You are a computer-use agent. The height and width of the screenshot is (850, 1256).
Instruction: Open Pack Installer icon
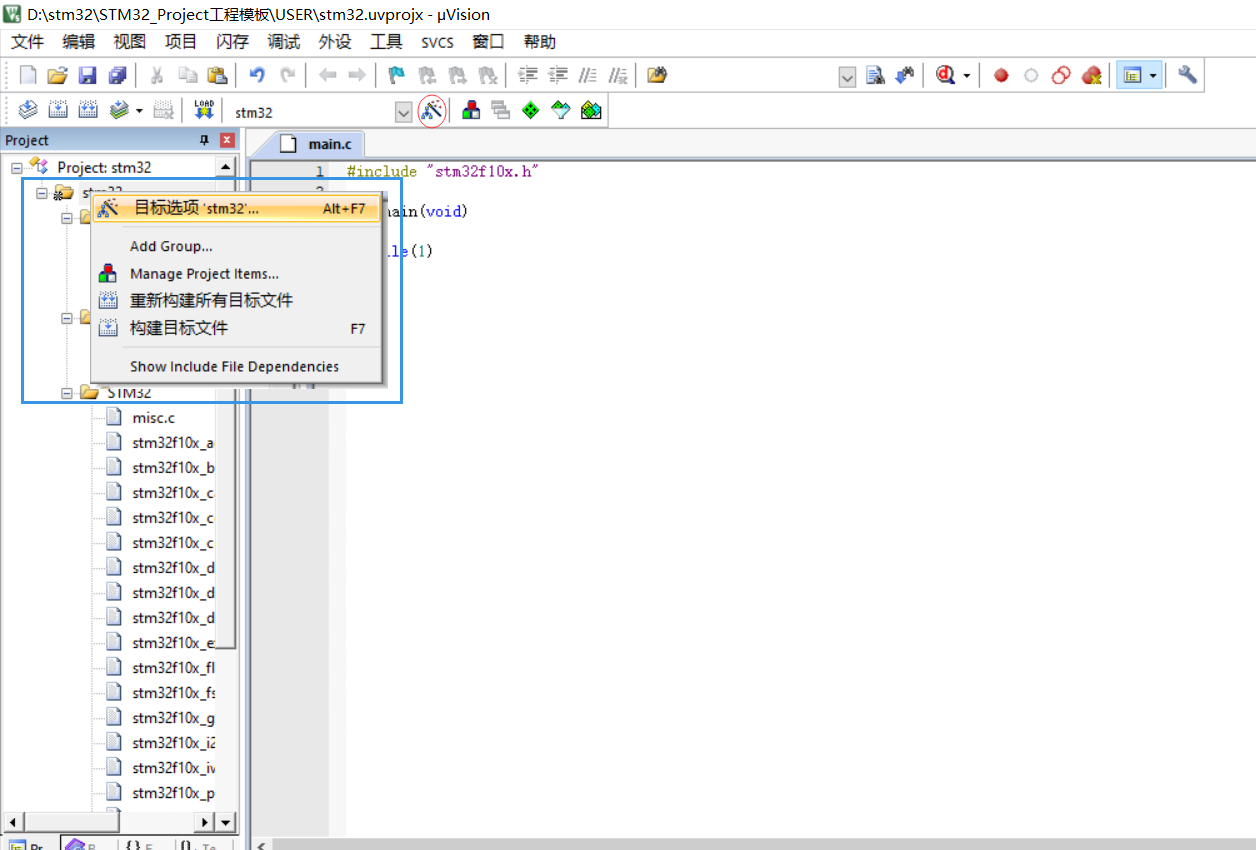591,110
